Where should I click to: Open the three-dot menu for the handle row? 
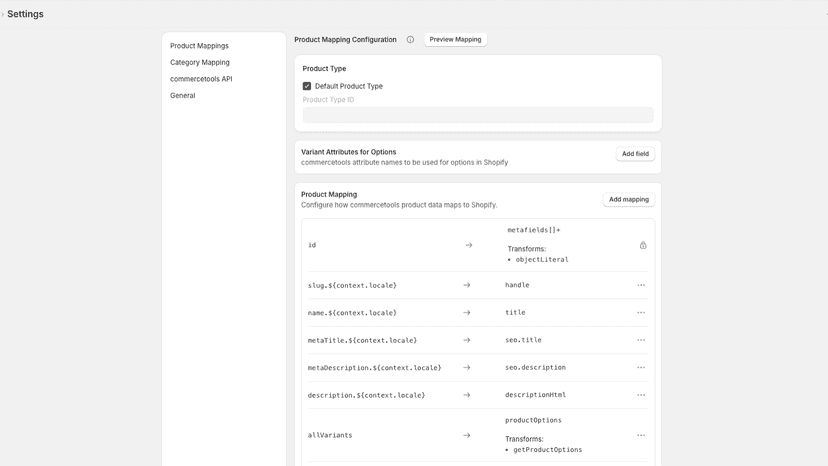[641, 285]
